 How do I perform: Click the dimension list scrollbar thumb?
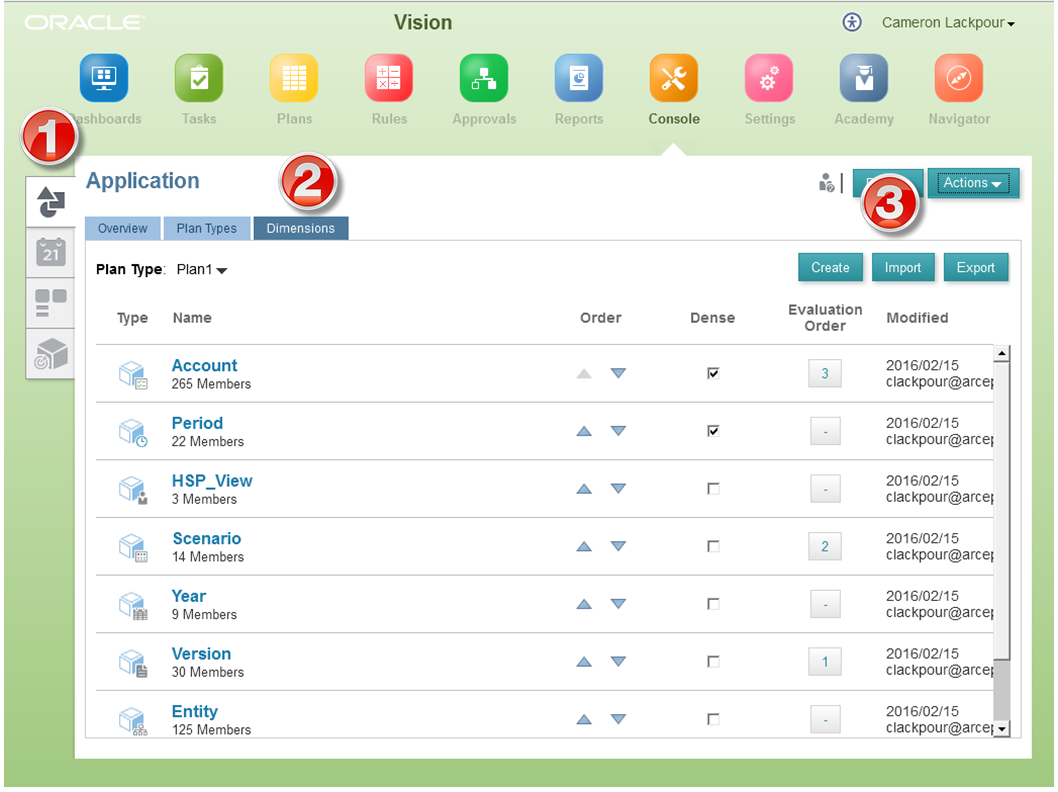tap(1002, 509)
